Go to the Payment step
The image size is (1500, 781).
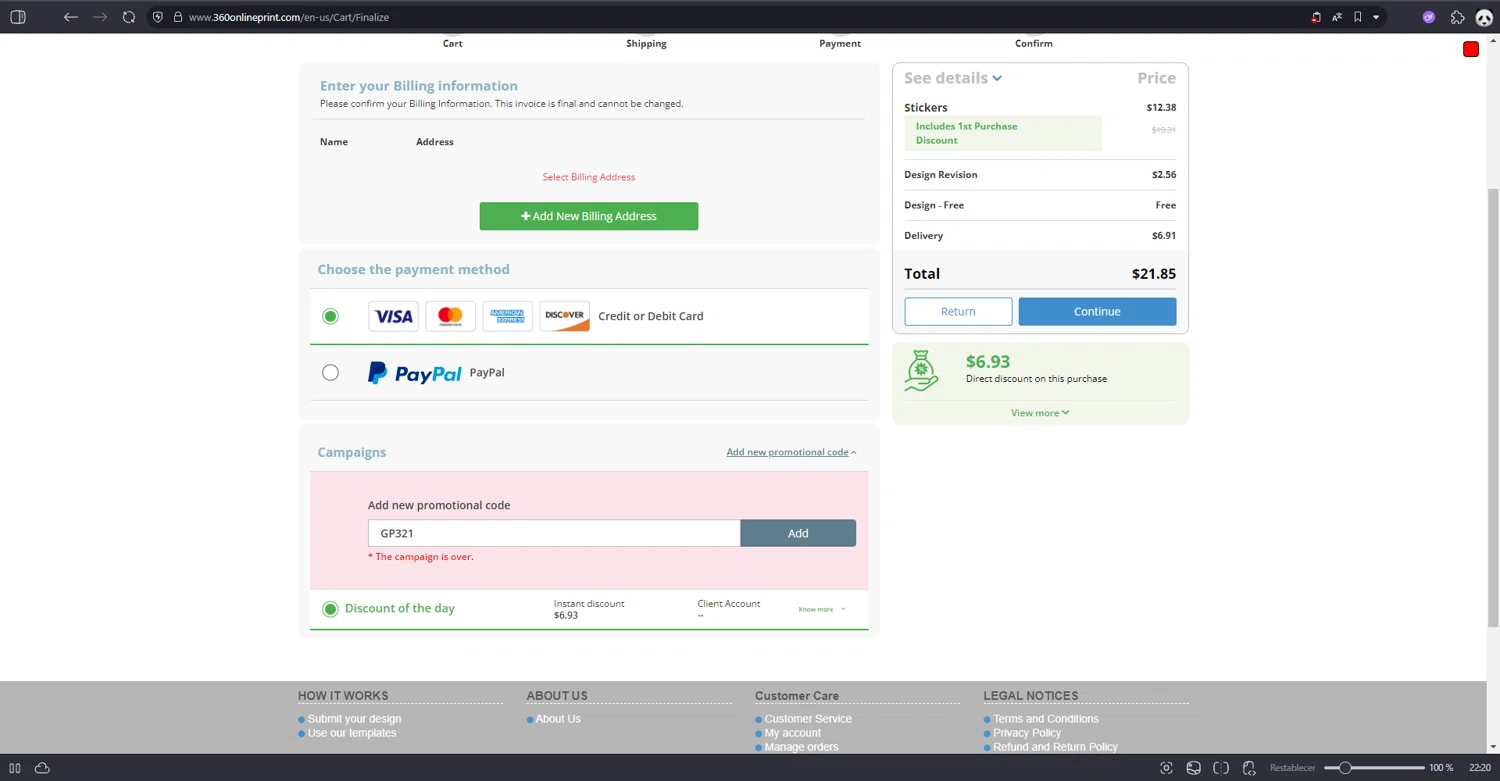pos(840,43)
